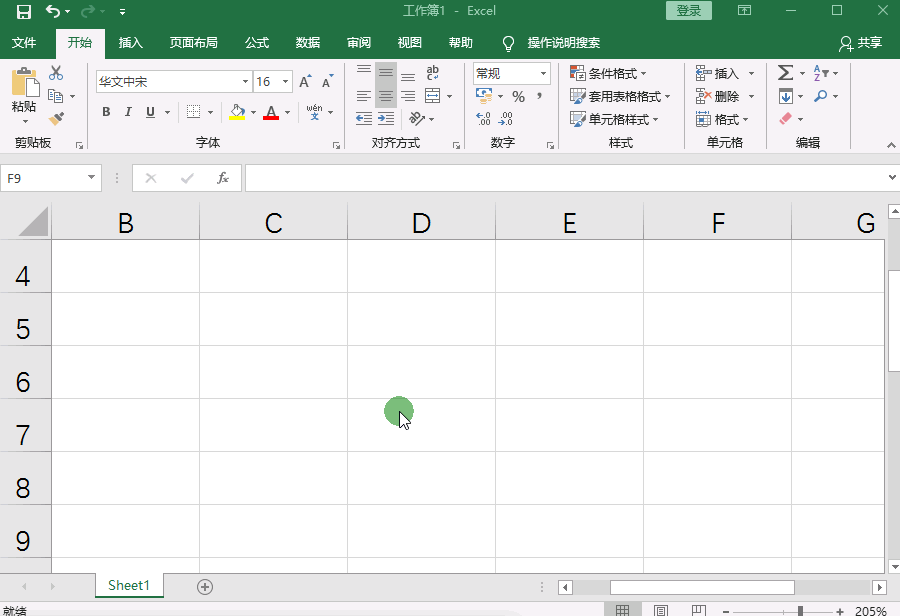Center text horizontally

(x=386, y=96)
